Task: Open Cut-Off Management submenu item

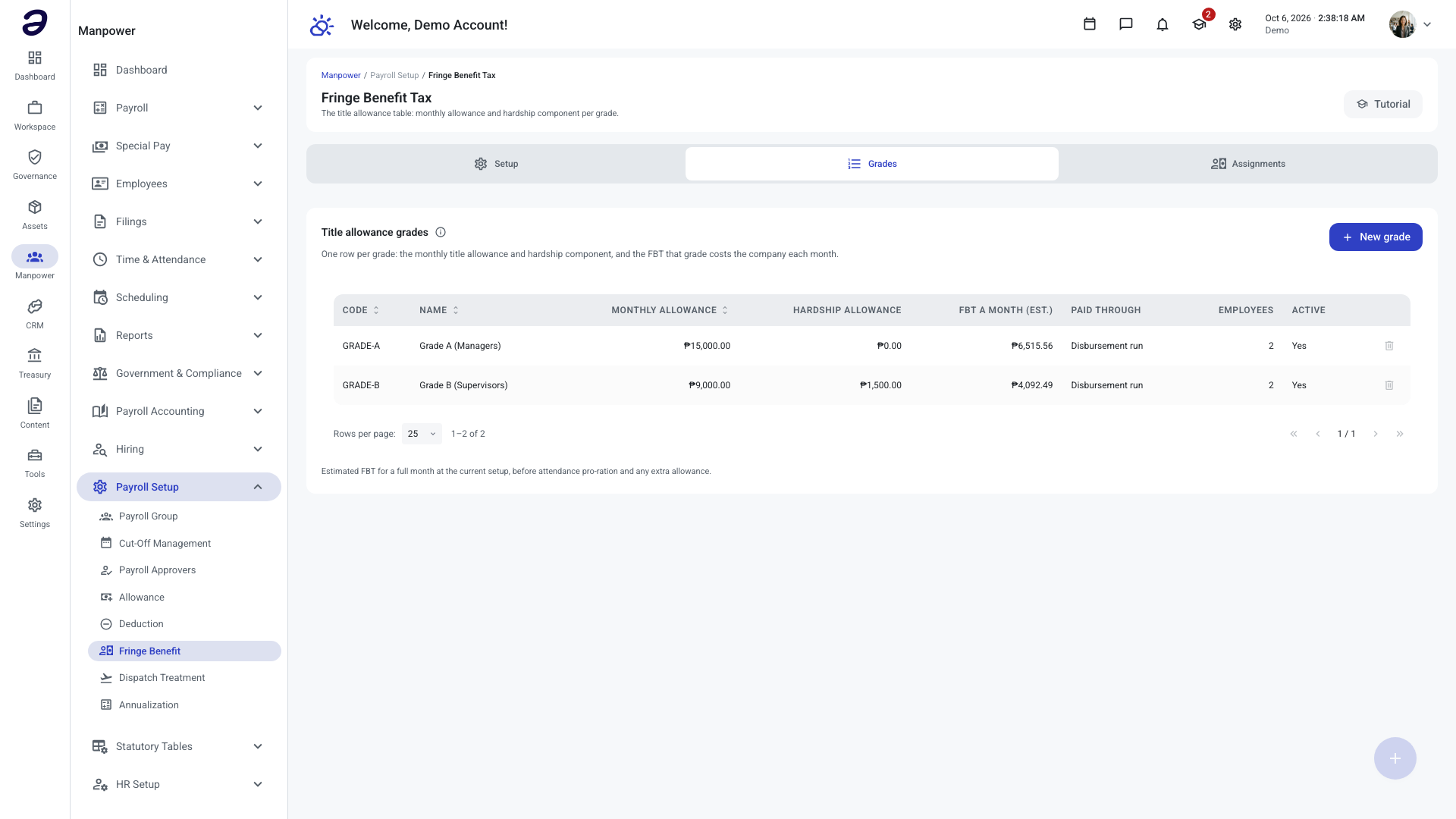Action: click(x=184, y=544)
